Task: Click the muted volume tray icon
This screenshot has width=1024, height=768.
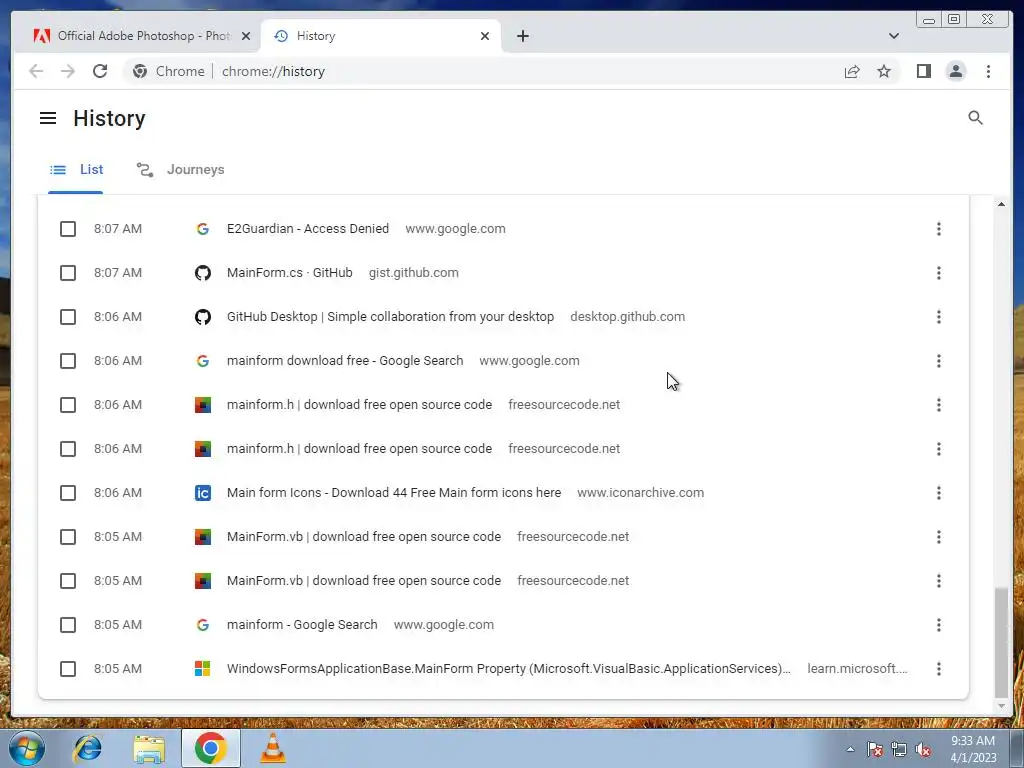Action: tap(923, 750)
